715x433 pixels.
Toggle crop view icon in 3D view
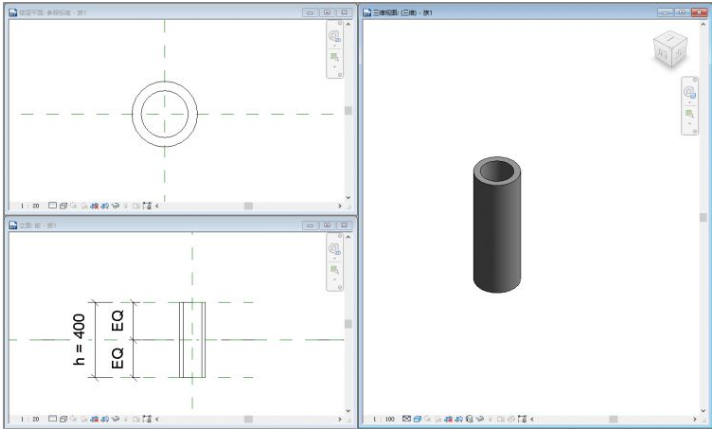click(448, 418)
